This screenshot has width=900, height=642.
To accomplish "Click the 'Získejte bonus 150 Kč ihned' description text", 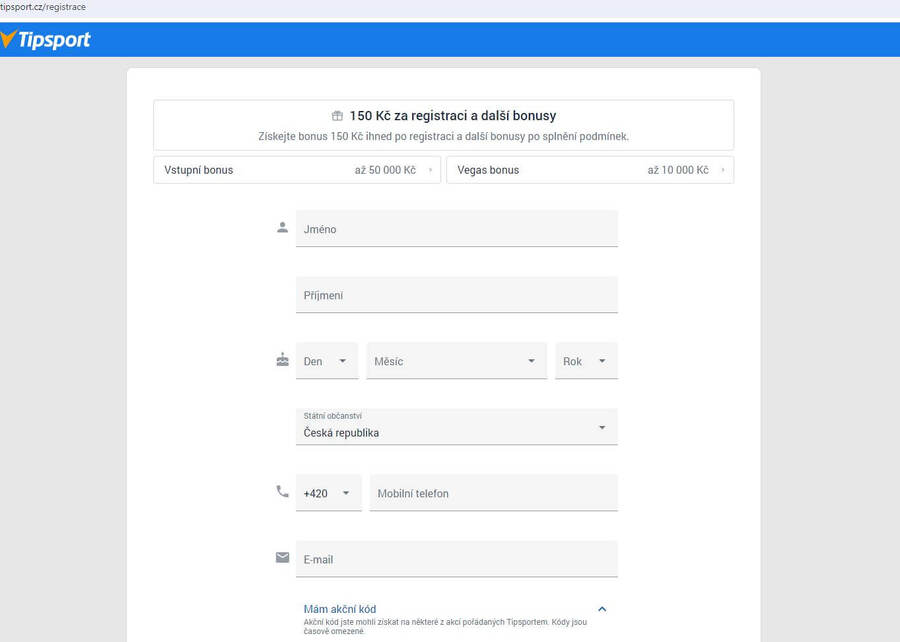I will point(444,137).
